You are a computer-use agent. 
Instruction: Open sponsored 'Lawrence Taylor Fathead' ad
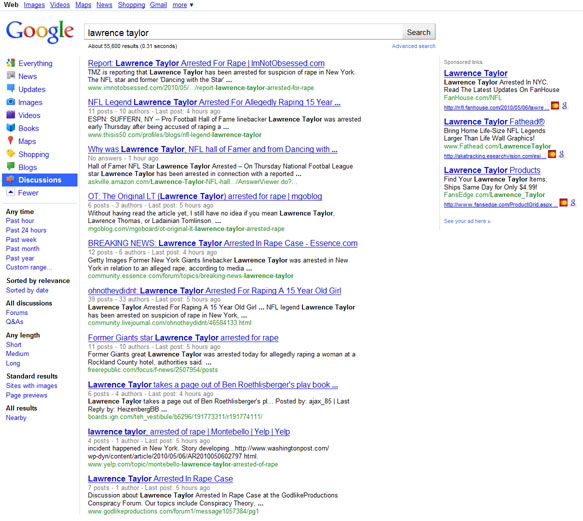click(x=494, y=122)
